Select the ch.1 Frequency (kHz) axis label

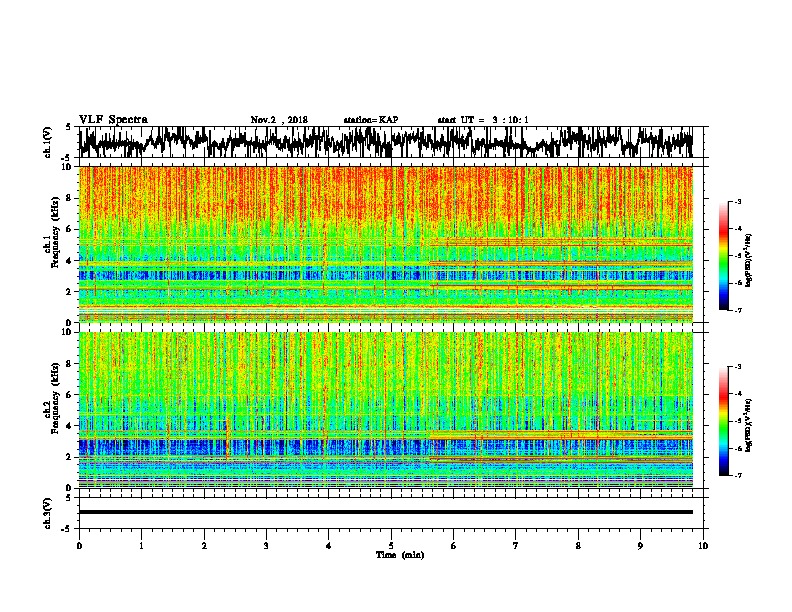[53, 233]
